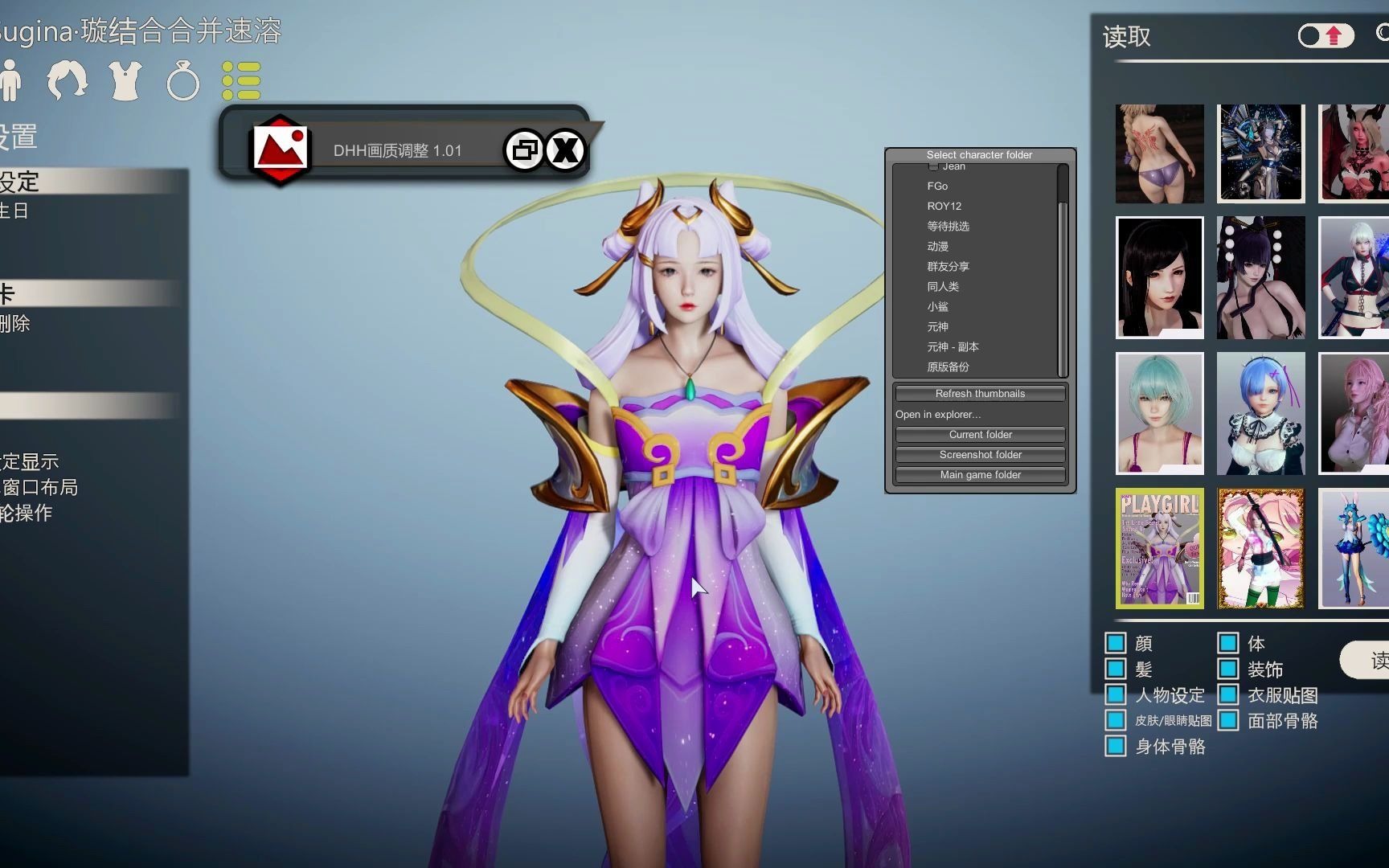
Task: Select the black-haired woman card
Action: coord(1159,277)
